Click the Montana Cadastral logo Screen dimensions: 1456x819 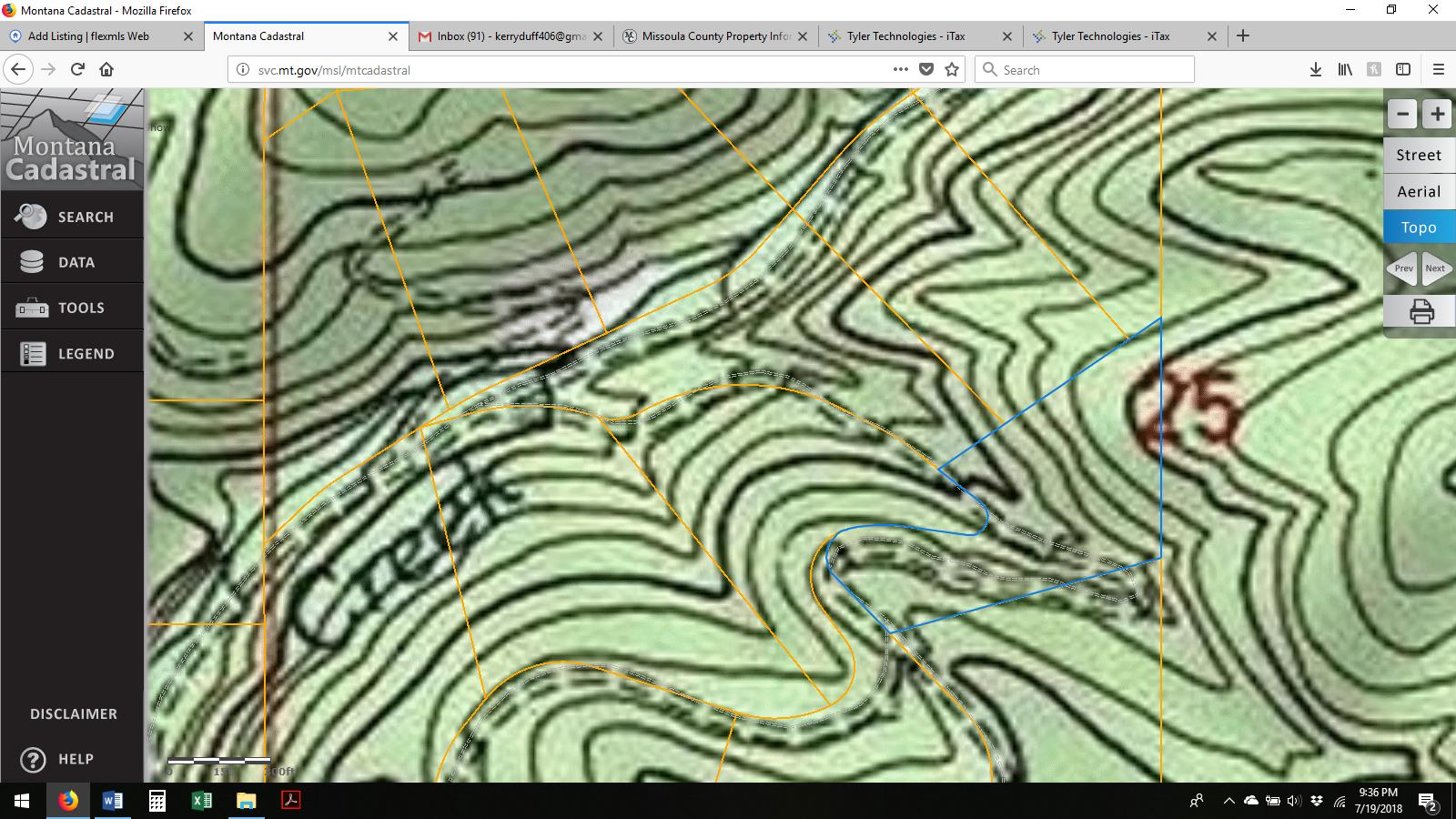tap(72, 138)
